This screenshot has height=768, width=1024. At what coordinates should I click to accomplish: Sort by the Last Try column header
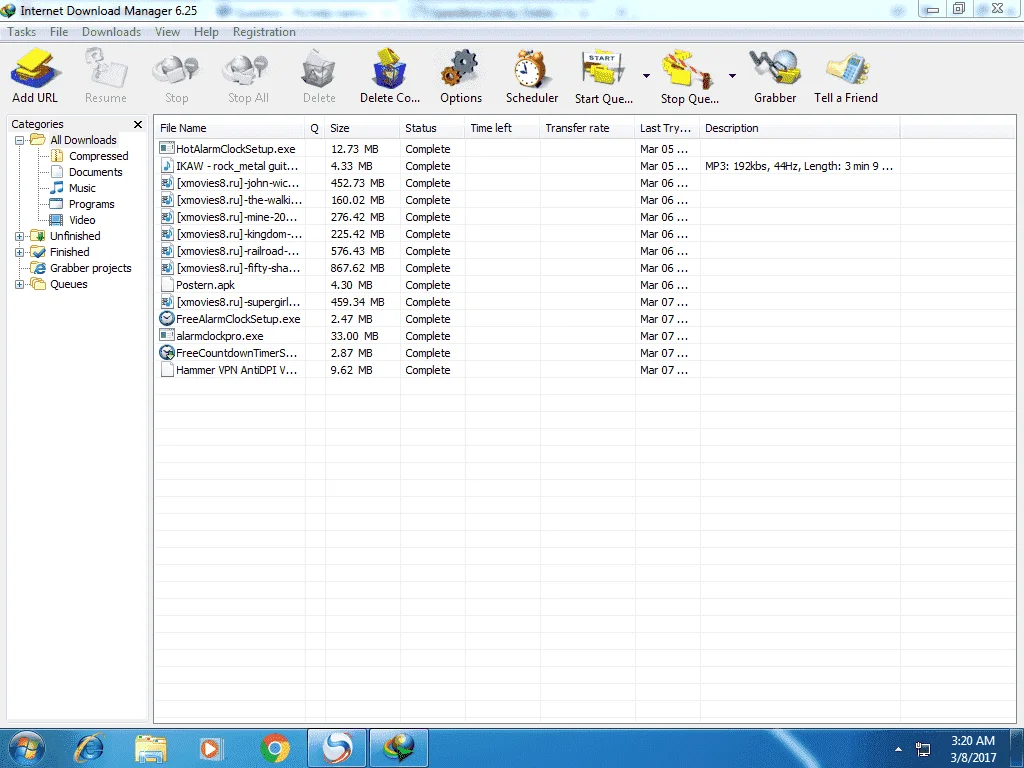pyautogui.click(x=667, y=128)
